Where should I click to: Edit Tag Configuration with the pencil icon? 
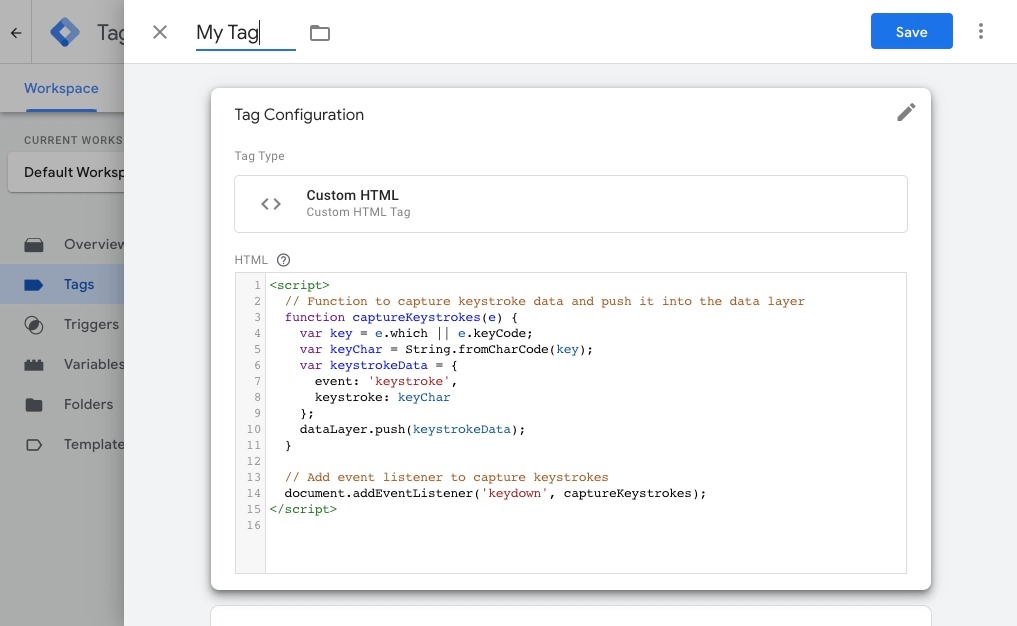click(906, 112)
